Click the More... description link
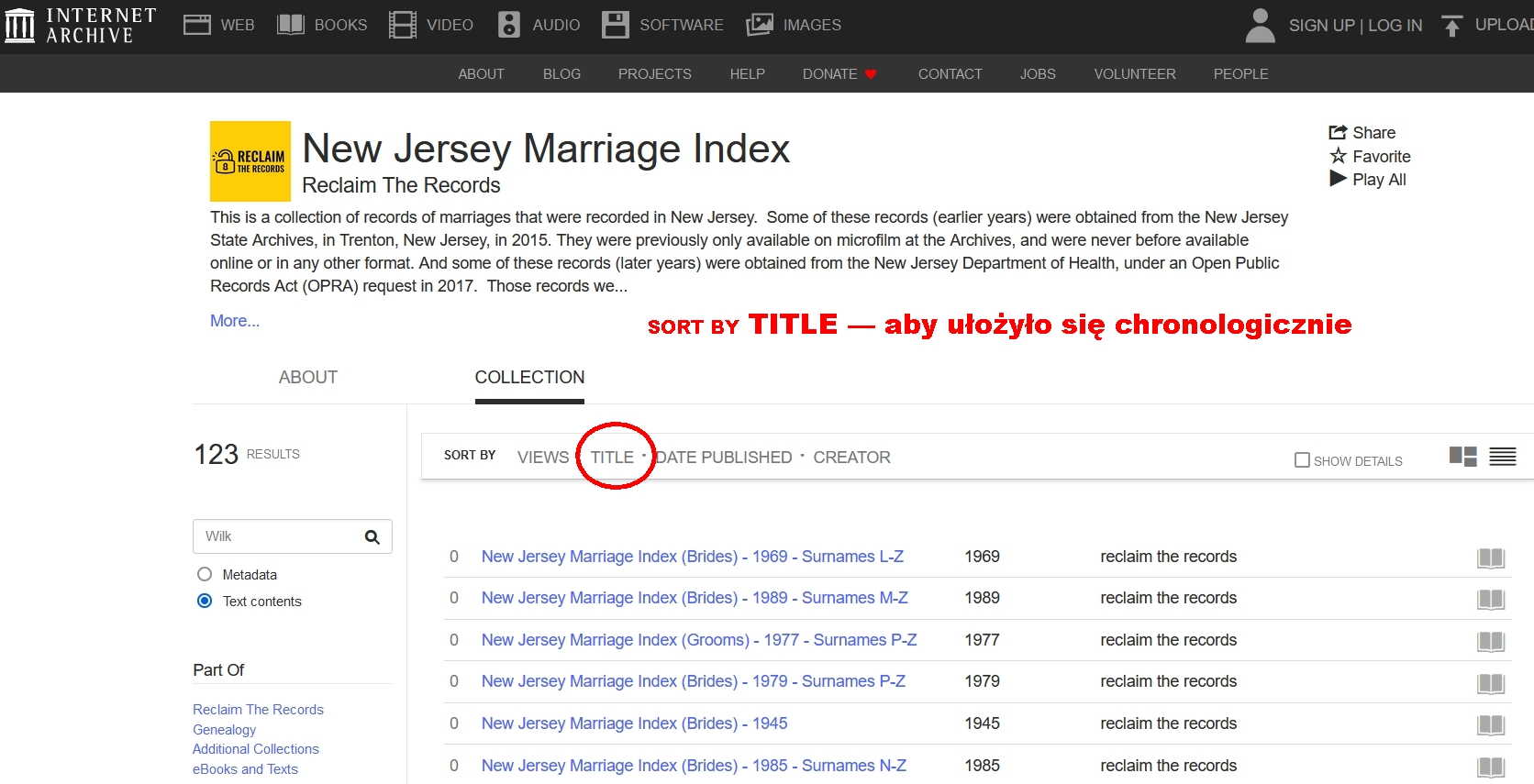 pyautogui.click(x=235, y=321)
